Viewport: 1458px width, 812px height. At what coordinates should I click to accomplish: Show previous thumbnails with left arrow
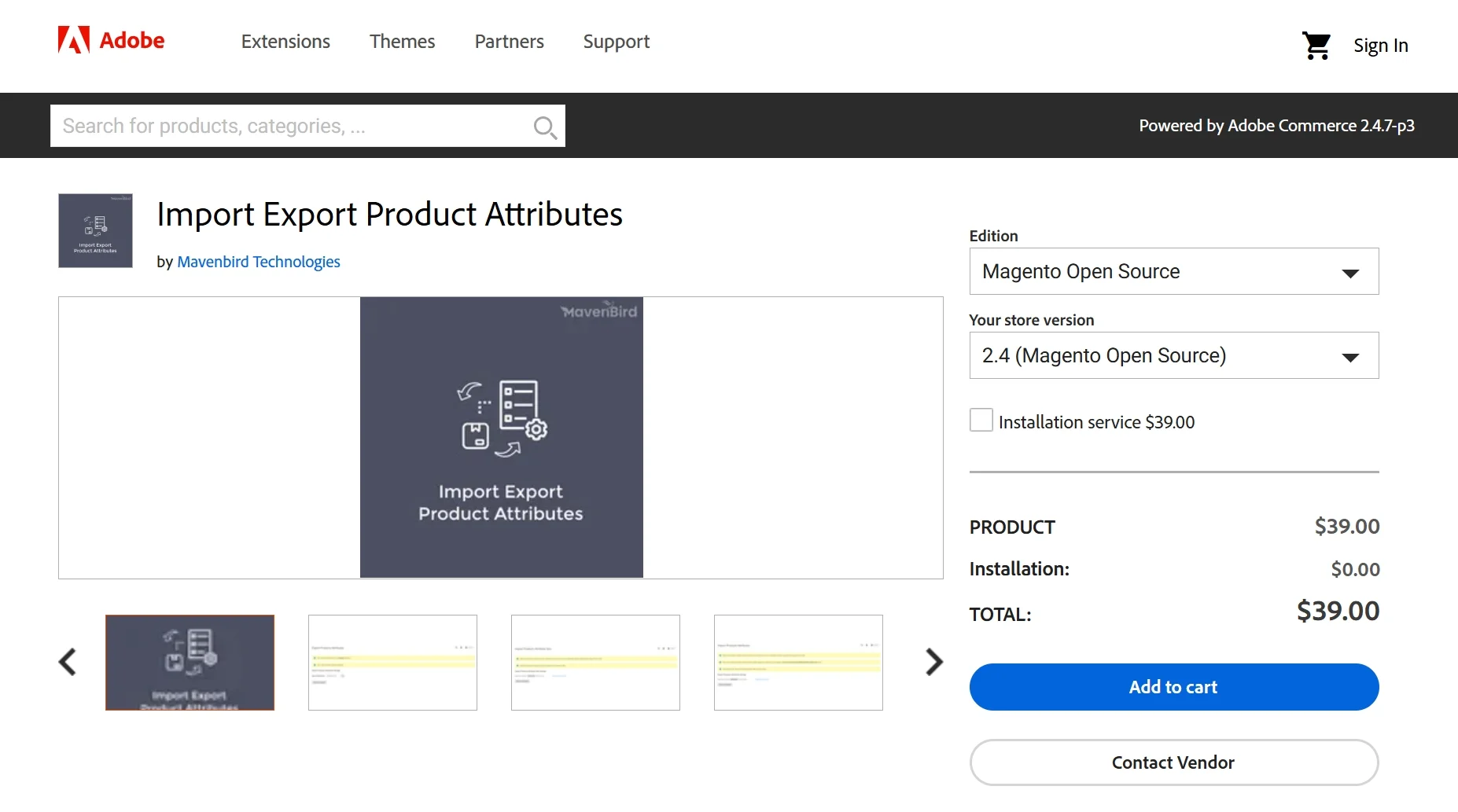[x=68, y=662]
